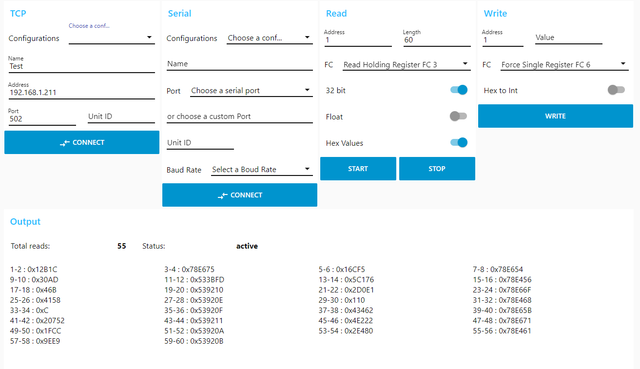
Task: Open the Baud Rate dropdown
Action: coord(262,169)
